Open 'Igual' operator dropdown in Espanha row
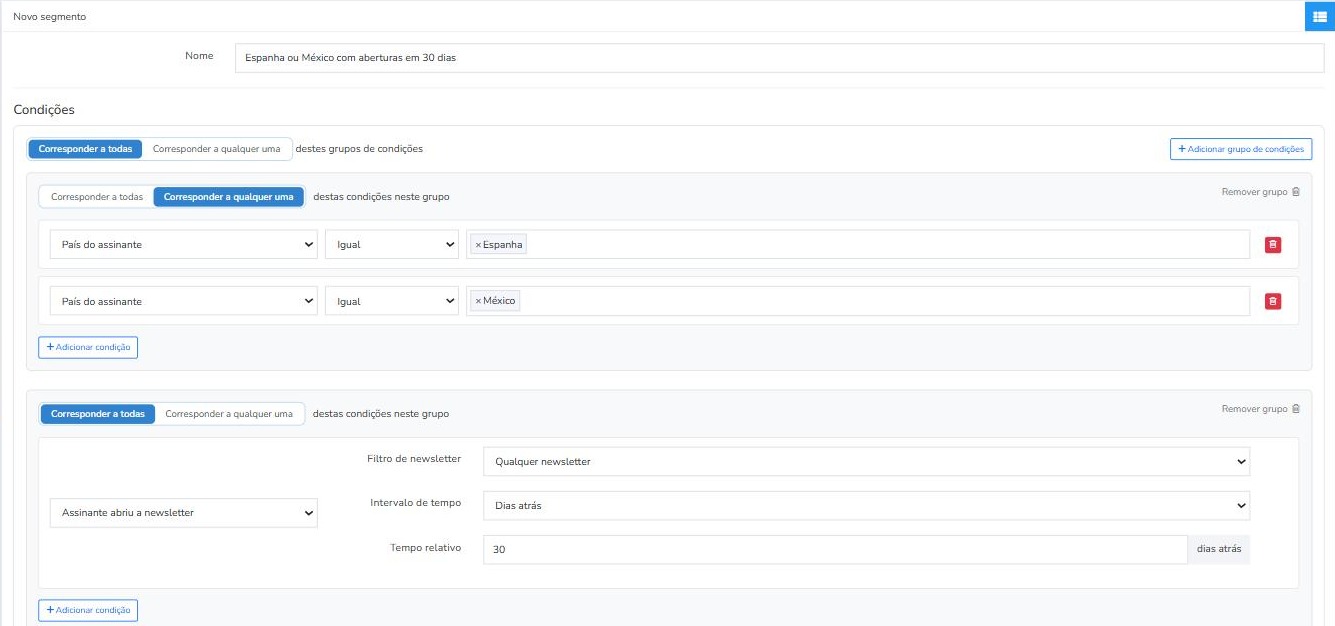Screen dimensions: 1335x626 point(392,245)
